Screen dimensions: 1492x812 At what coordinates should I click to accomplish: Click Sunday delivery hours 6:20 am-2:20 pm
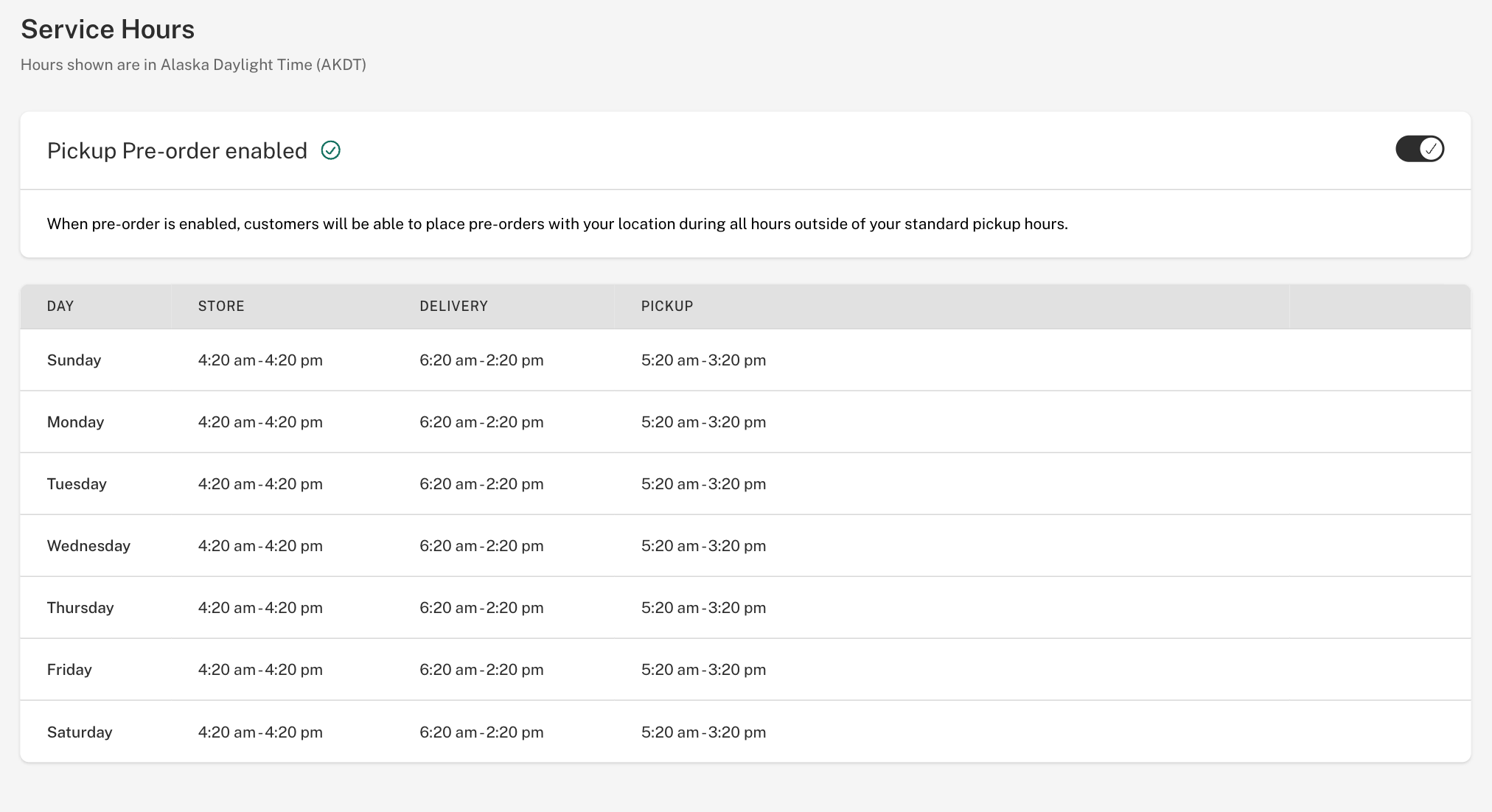click(481, 360)
